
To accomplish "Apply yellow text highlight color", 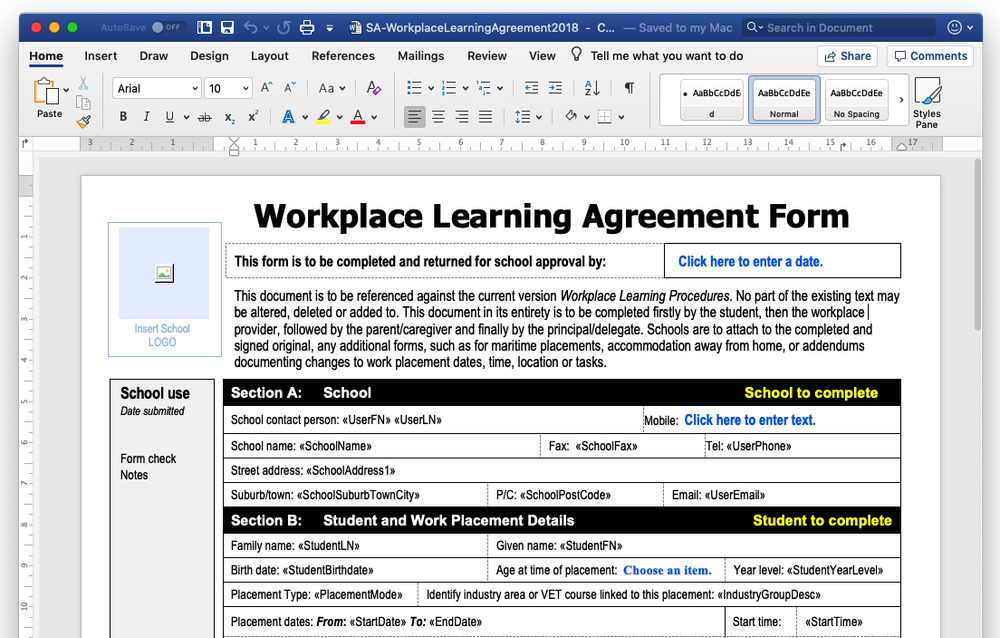I will pos(323,117).
